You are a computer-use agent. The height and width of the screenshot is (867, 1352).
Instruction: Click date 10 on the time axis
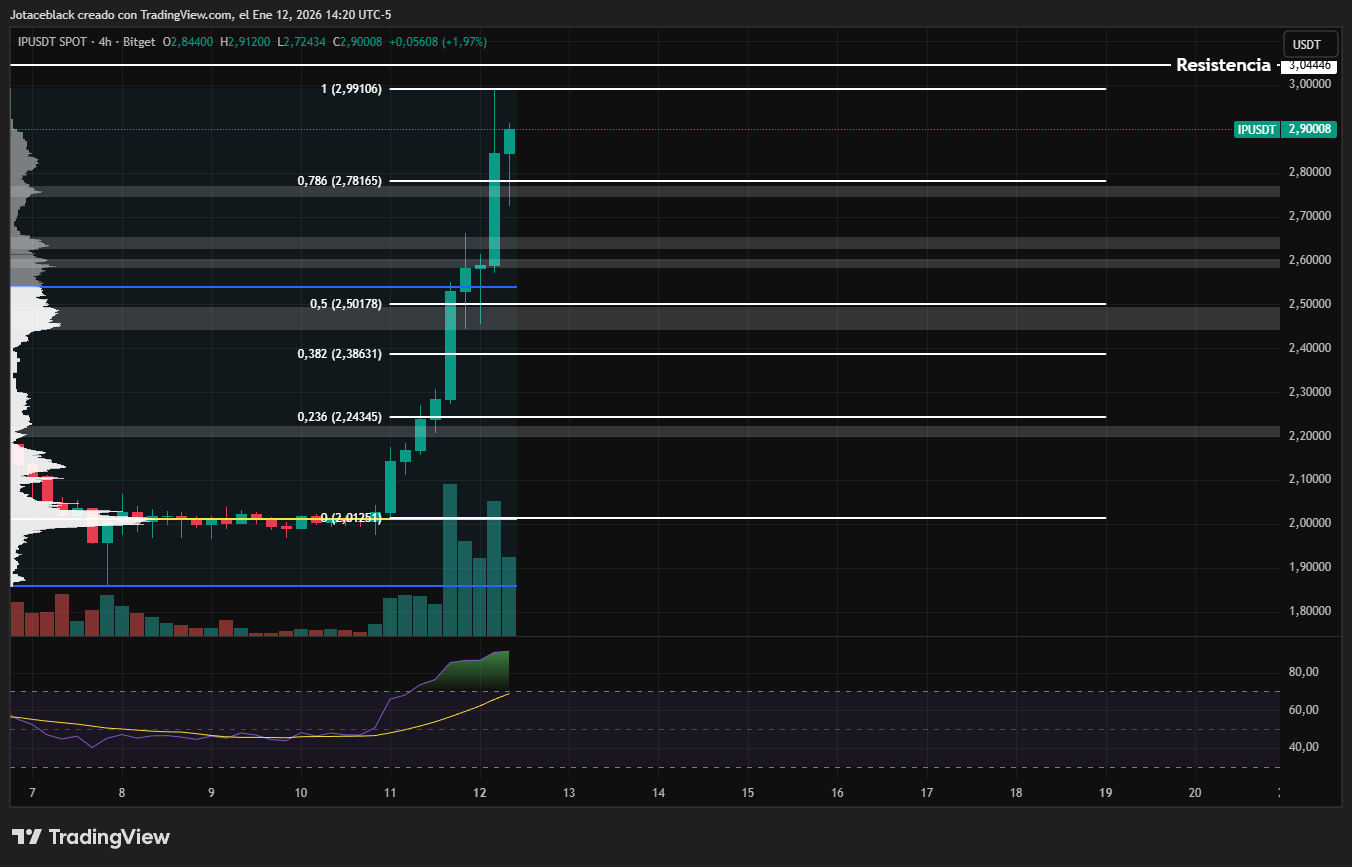(301, 793)
